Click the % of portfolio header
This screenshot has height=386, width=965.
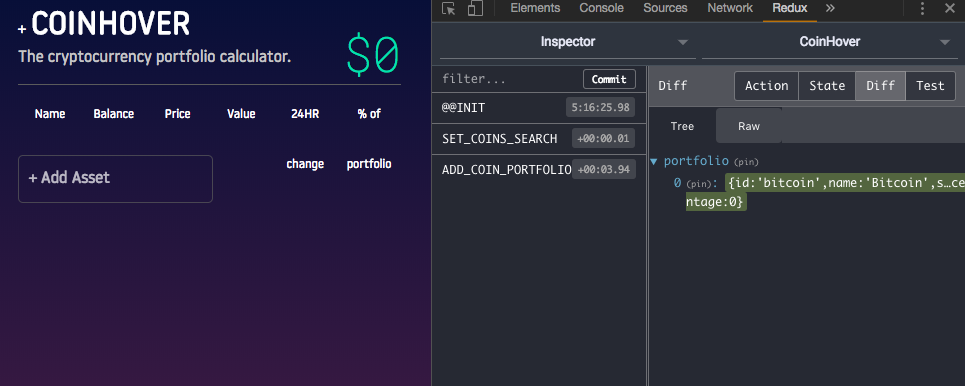(x=369, y=139)
